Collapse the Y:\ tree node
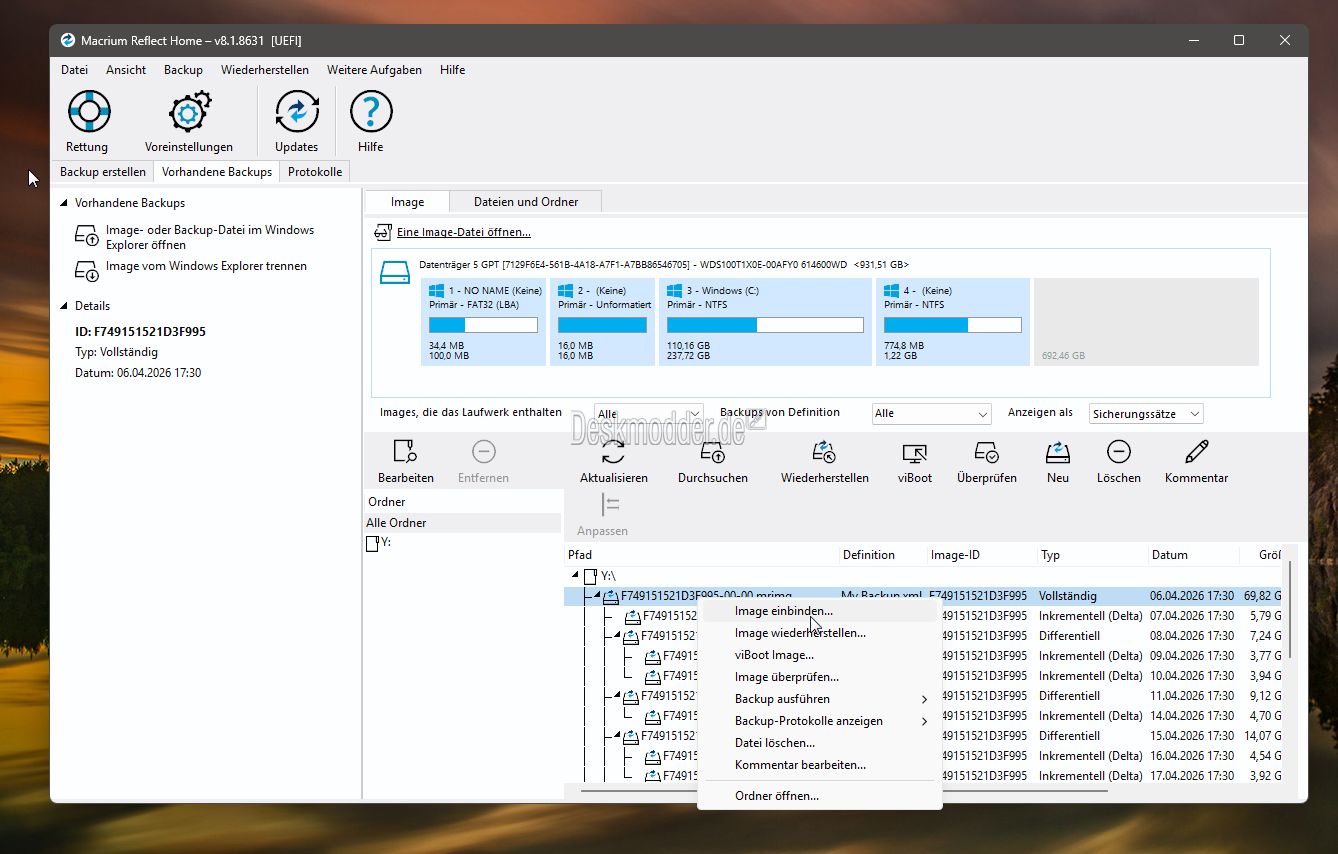This screenshot has width=1338, height=854. pyautogui.click(x=575, y=576)
